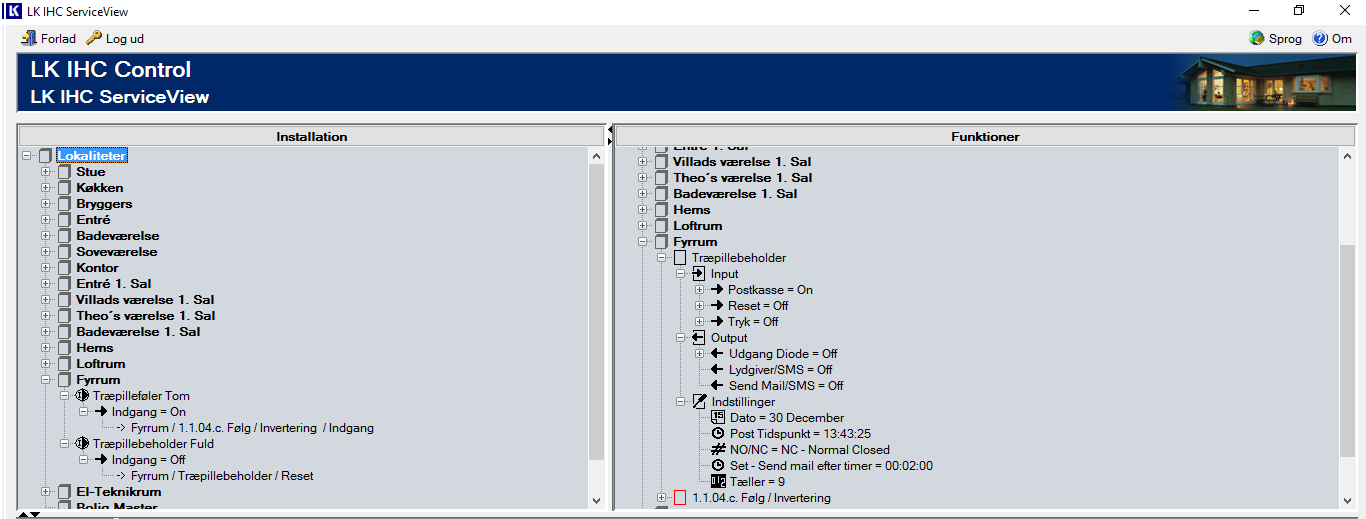Click the splitter collapse arrows between panels
Screen dimensions: 1366x519
(x=610, y=136)
